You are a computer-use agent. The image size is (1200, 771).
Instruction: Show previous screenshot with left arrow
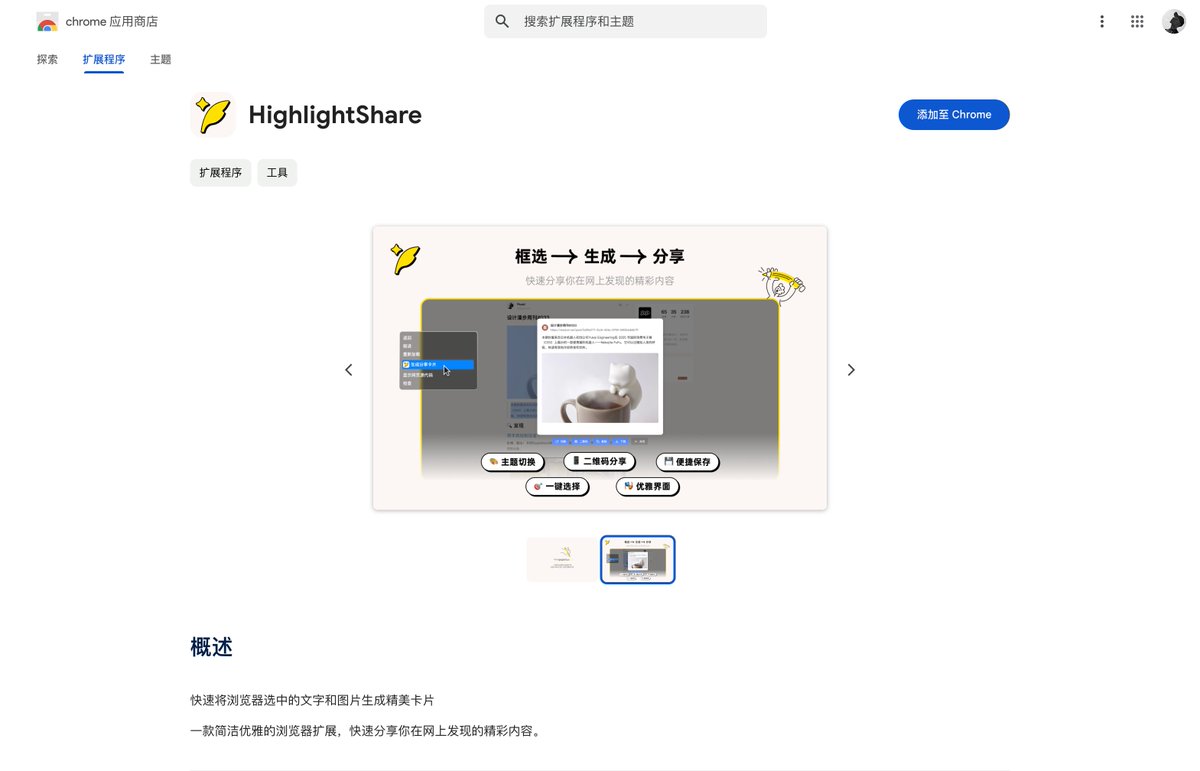coord(349,370)
